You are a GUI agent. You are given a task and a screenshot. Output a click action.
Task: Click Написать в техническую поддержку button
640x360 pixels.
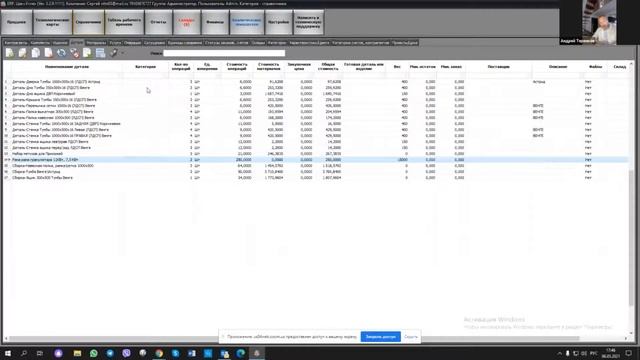[308, 22]
